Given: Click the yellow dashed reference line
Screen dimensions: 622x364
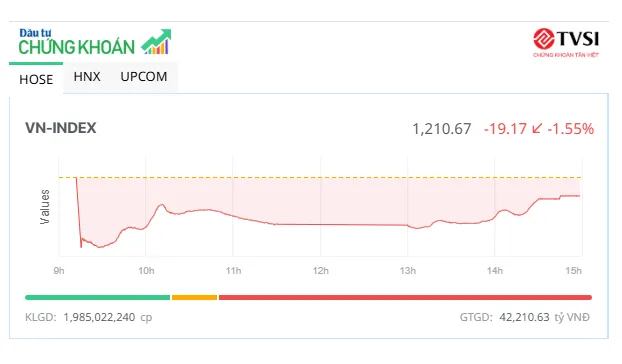Looking at the screenshot, I should 320,177.
